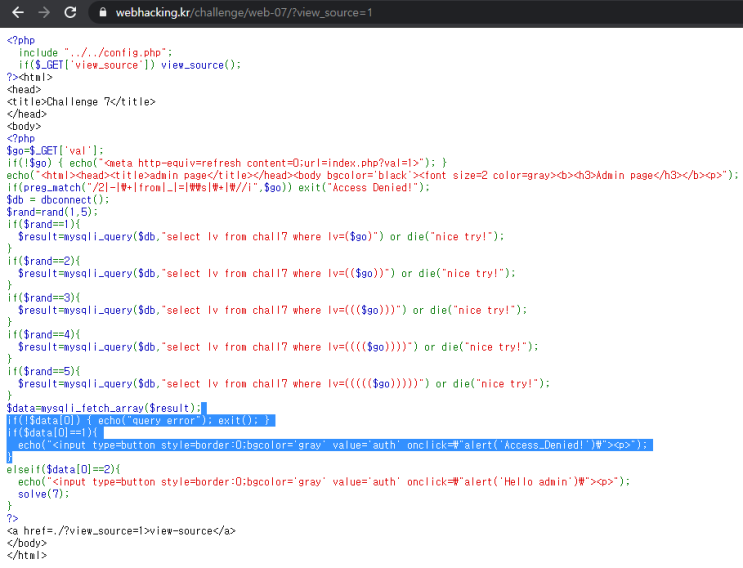Click the <a href=./?view_source=1> line

coord(121,531)
